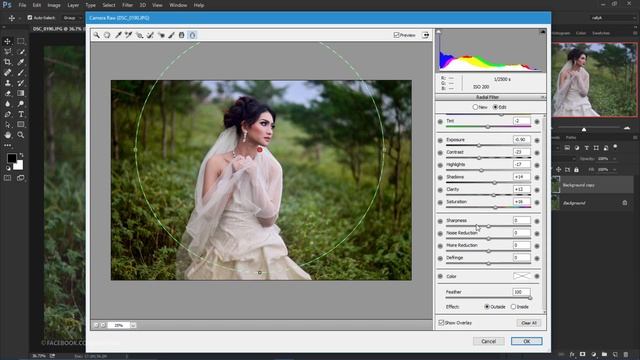
Task: Select the red radial filter pin
Action: pos(260,150)
